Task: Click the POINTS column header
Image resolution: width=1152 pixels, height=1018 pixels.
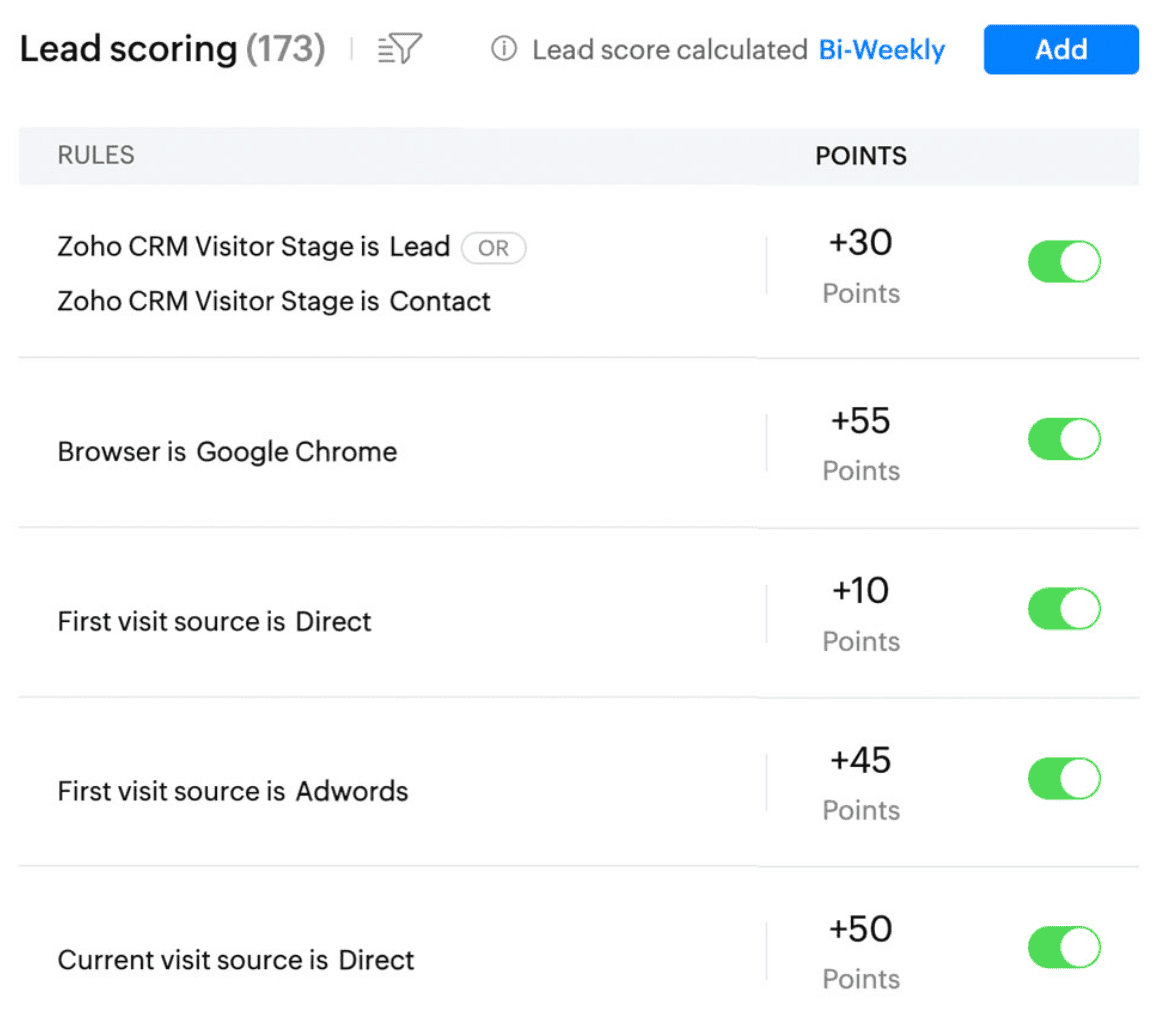Action: point(861,156)
